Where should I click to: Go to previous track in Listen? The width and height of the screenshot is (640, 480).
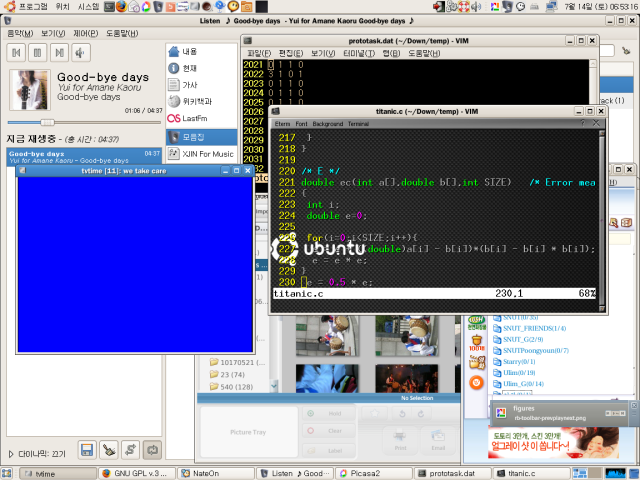coord(16,53)
